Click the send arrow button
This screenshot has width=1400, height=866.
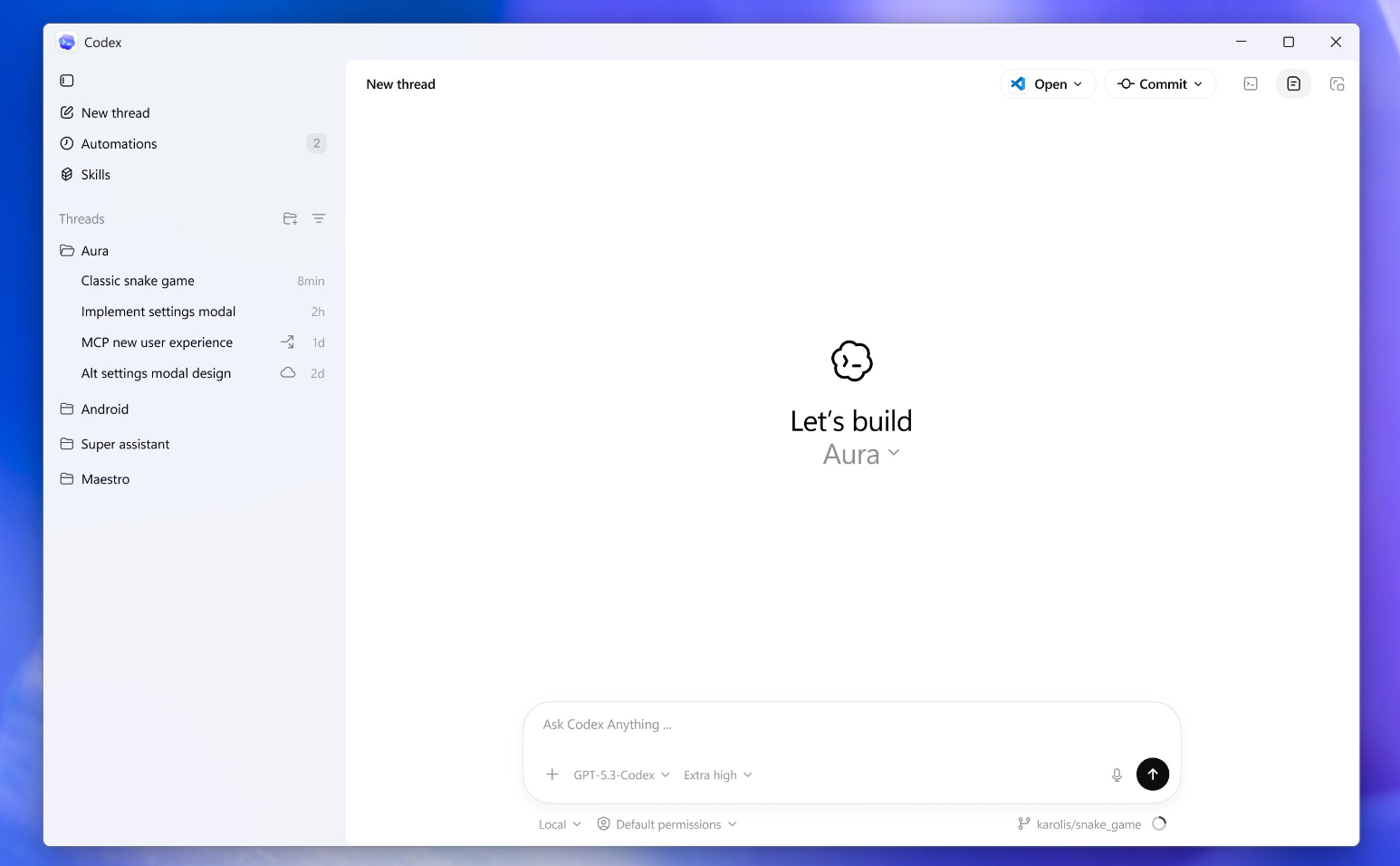coord(1153,774)
